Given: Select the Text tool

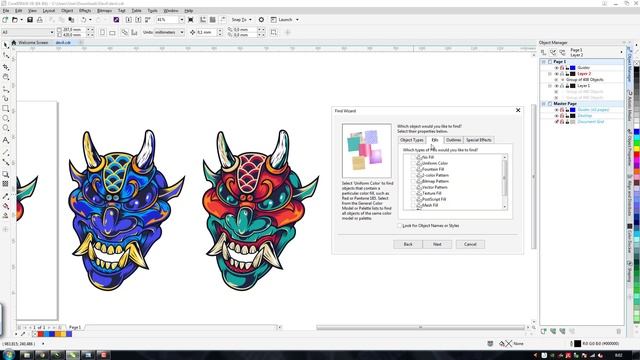Looking at the screenshot, I should [6, 140].
